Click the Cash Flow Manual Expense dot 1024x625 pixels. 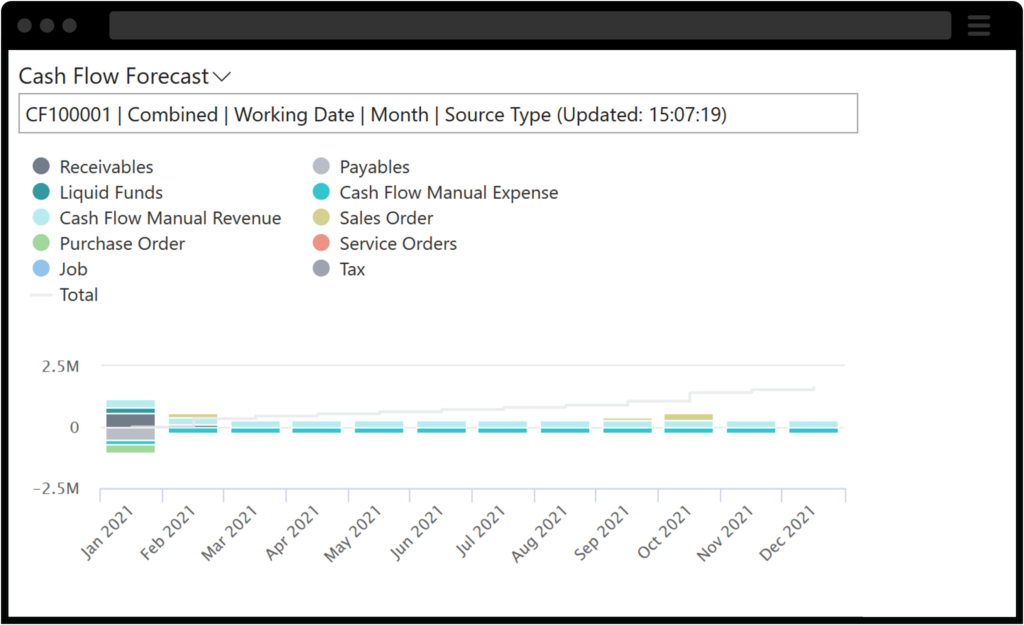tap(321, 191)
